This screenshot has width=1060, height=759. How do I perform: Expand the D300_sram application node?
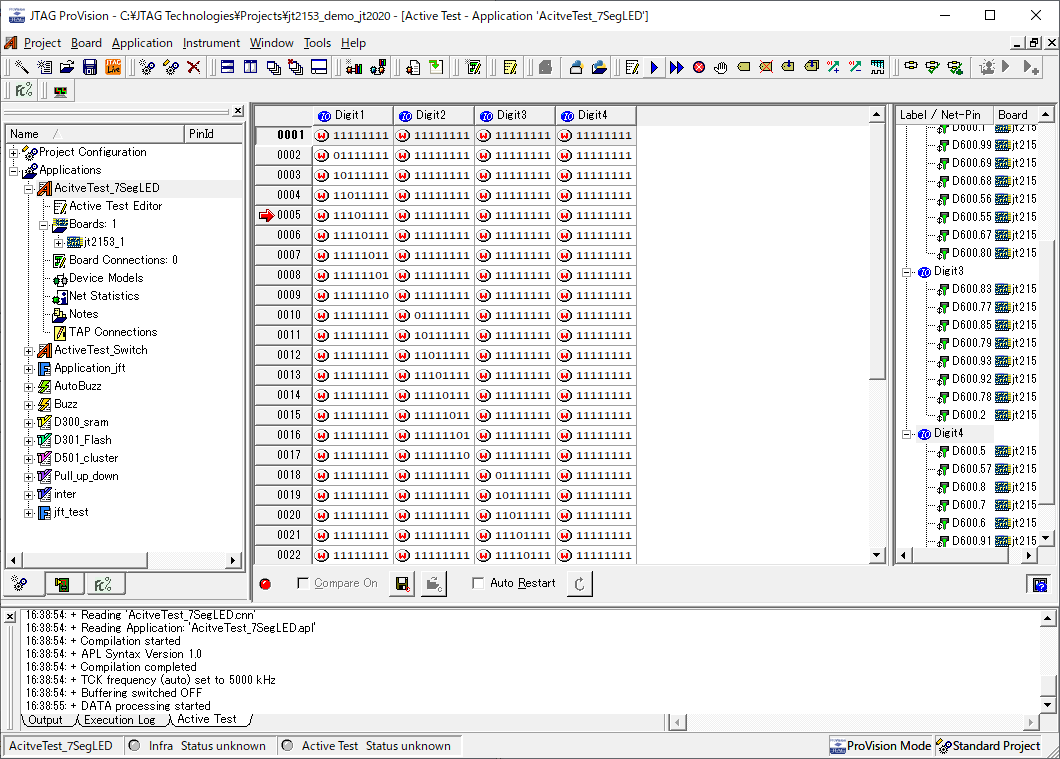pos(29,423)
